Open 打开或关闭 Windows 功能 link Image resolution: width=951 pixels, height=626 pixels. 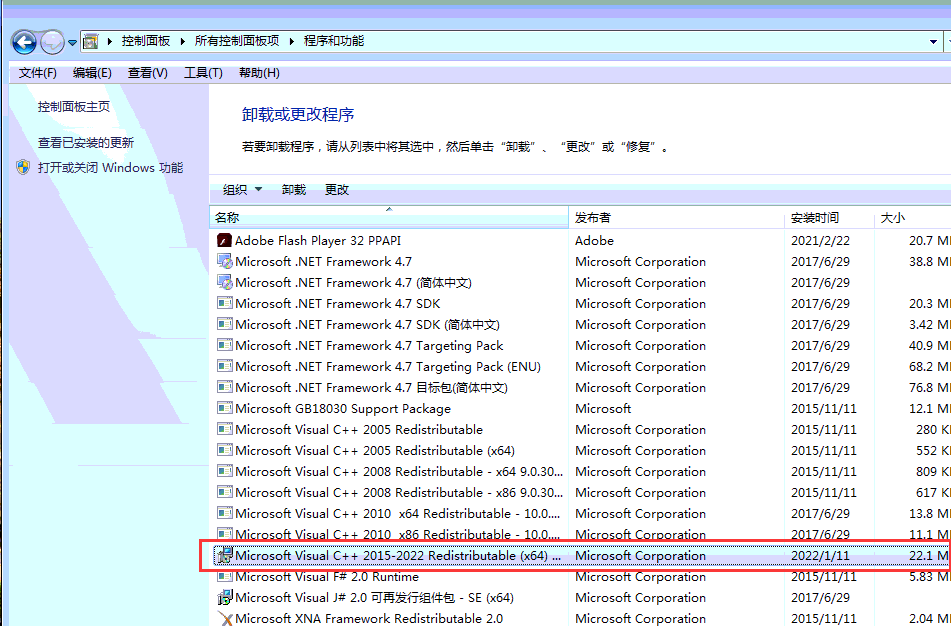[110, 167]
